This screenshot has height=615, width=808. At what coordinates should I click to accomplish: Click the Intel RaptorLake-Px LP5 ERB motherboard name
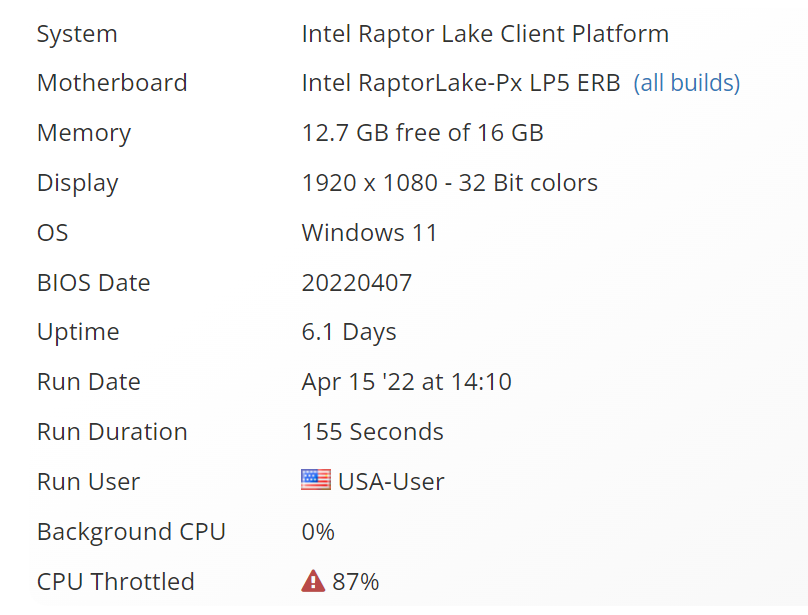(x=461, y=83)
